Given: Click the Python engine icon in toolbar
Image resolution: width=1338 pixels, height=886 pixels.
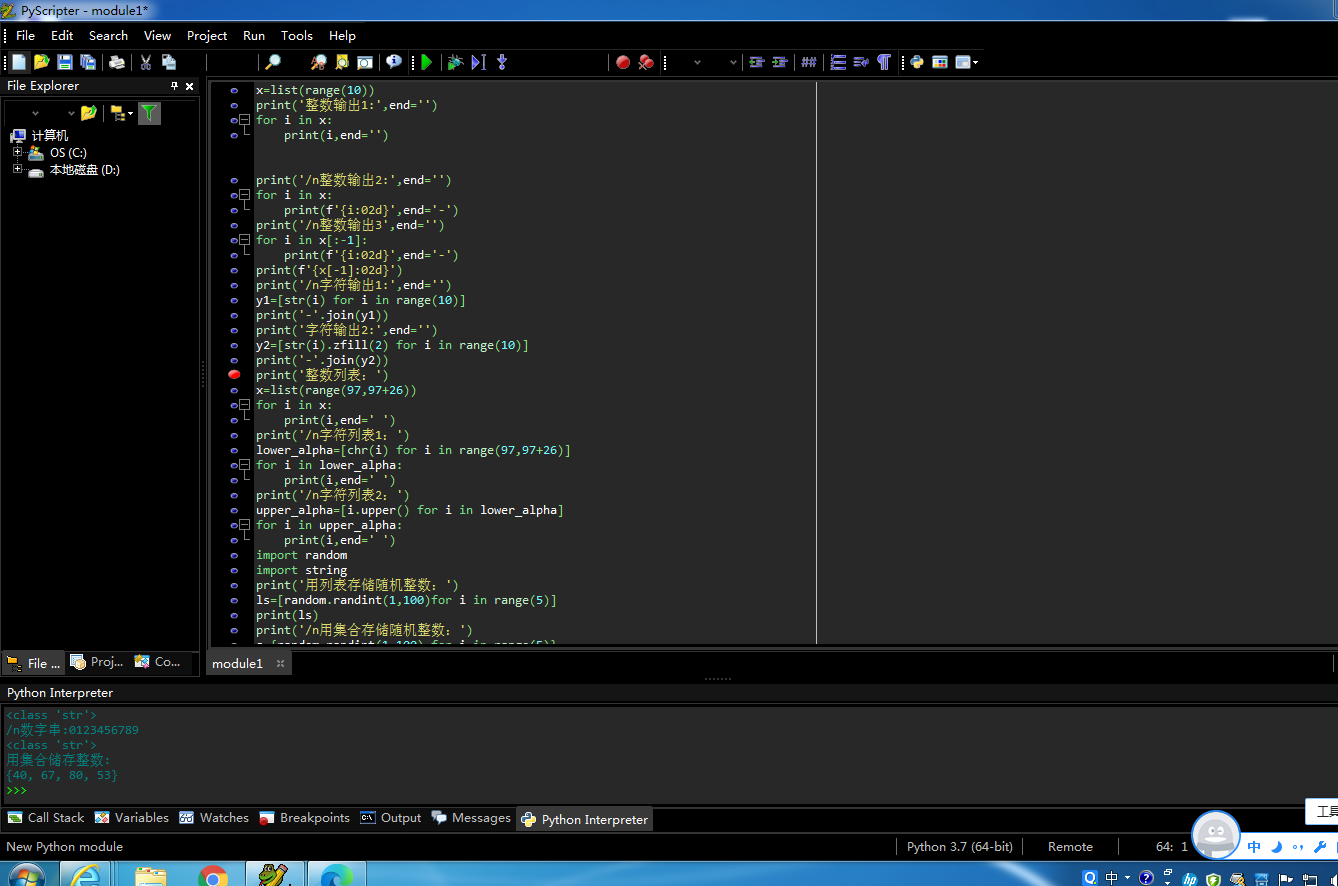Looking at the screenshot, I should pyautogui.click(x=916, y=62).
